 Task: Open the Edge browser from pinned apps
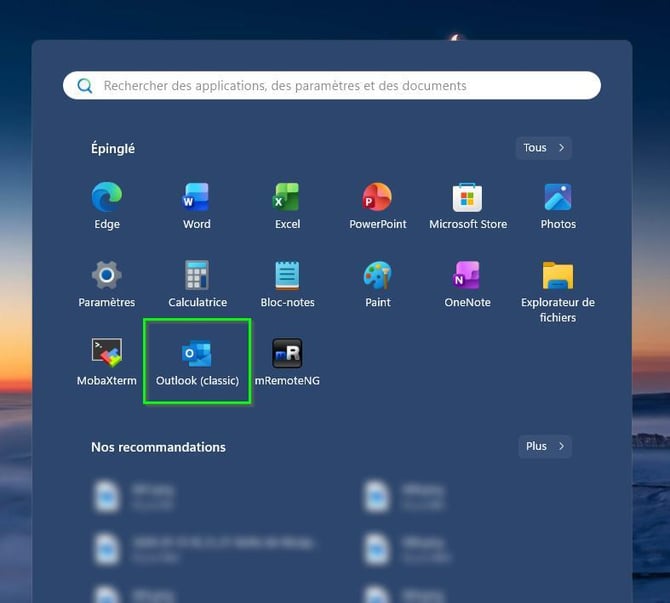107,206
